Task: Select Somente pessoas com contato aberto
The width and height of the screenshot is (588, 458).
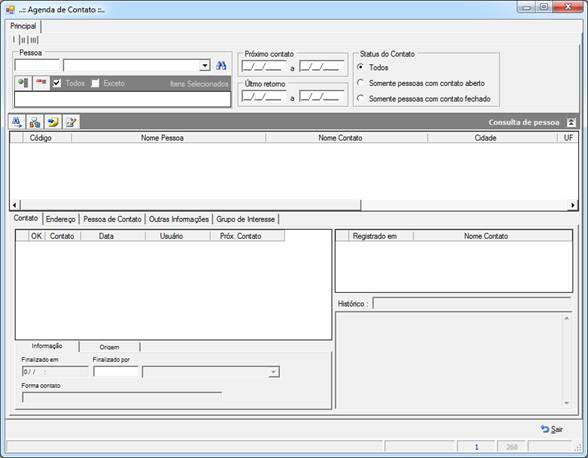Action: [x=360, y=82]
